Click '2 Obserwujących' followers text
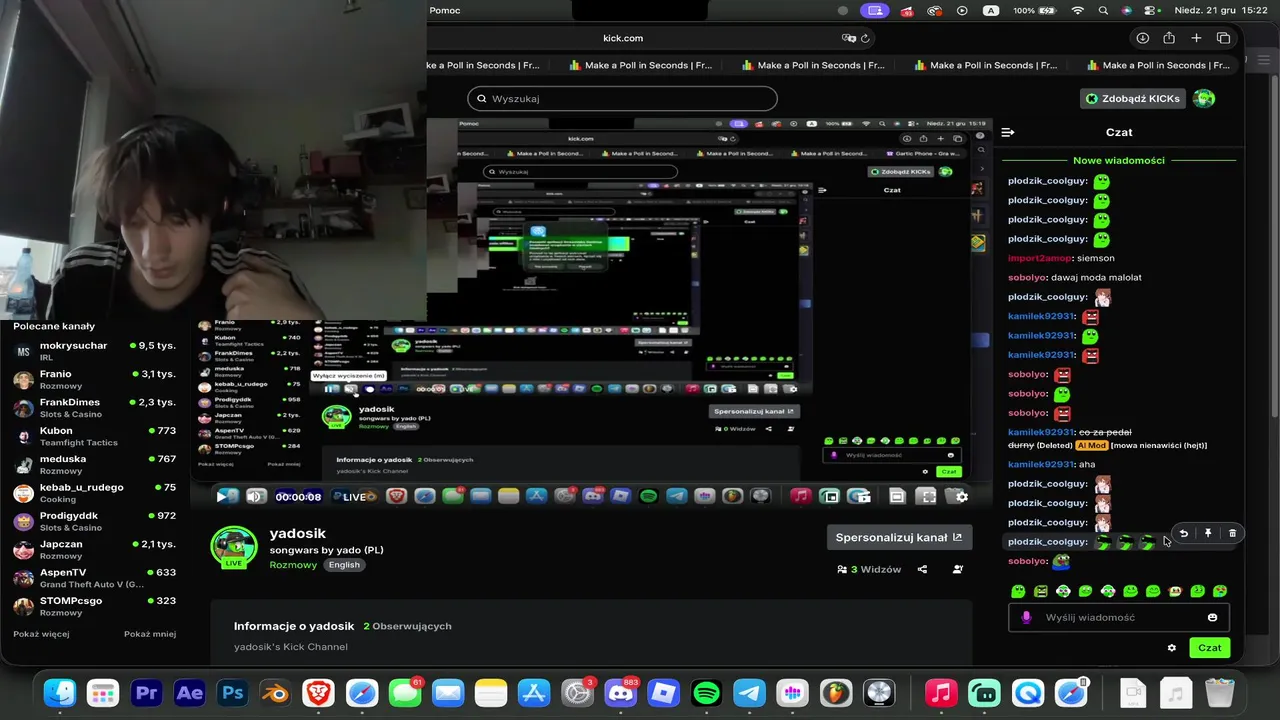Viewport: 1280px width, 720px height. [407, 626]
